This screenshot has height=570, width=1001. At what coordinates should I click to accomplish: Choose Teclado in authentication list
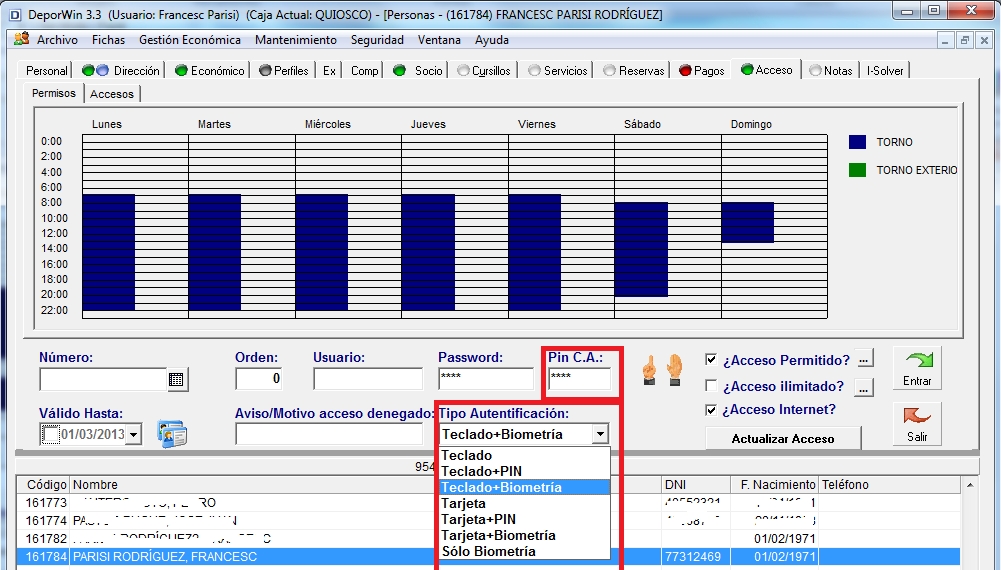click(x=524, y=455)
